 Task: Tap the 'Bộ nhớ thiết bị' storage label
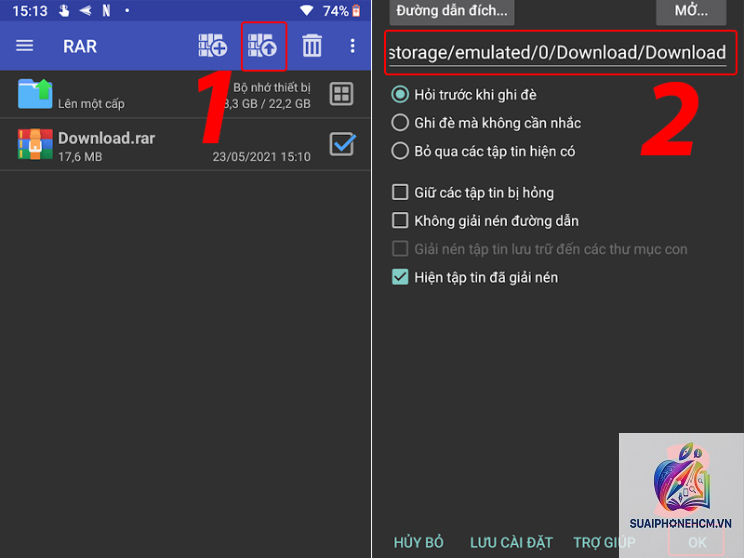pos(271,88)
